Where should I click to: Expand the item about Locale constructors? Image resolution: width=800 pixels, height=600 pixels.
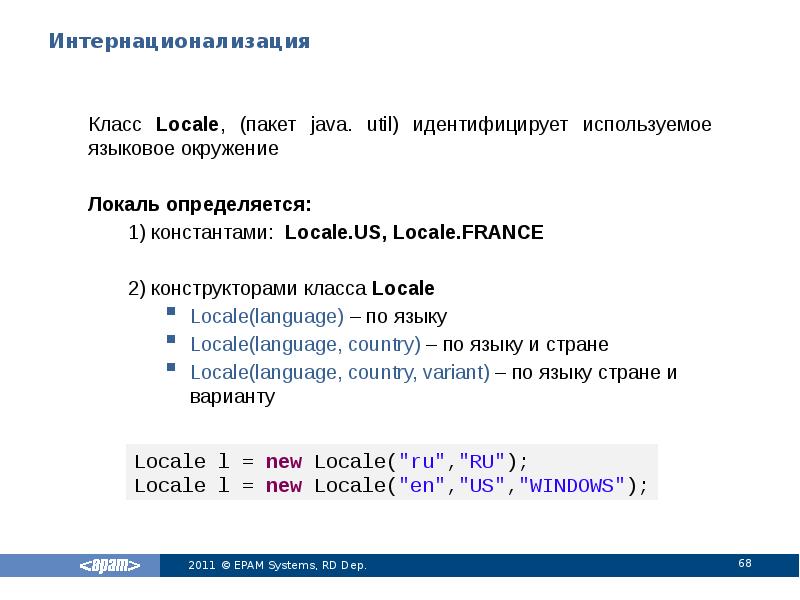point(281,288)
